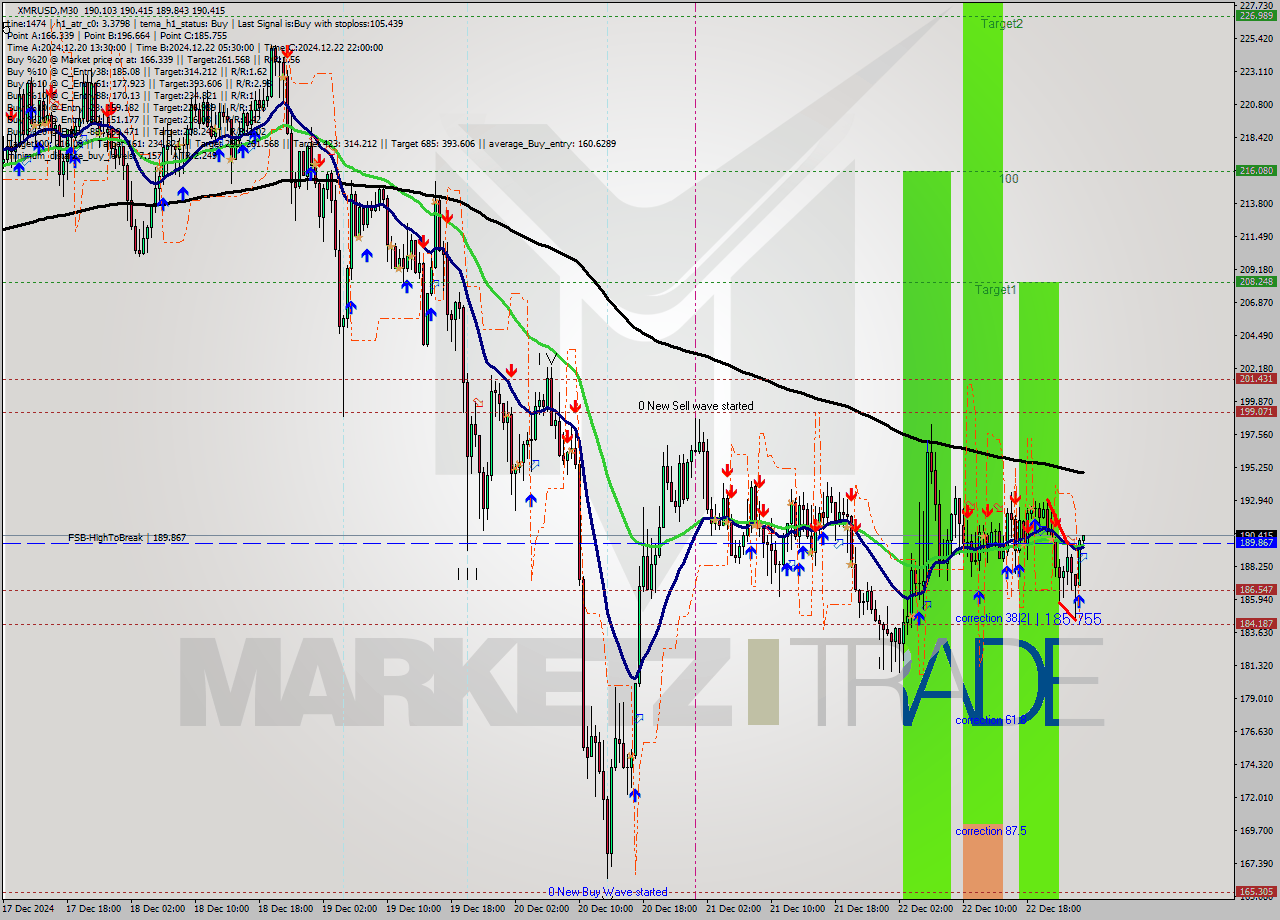Click the '17 Dec 18:00' time axis label

[x=95, y=910]
